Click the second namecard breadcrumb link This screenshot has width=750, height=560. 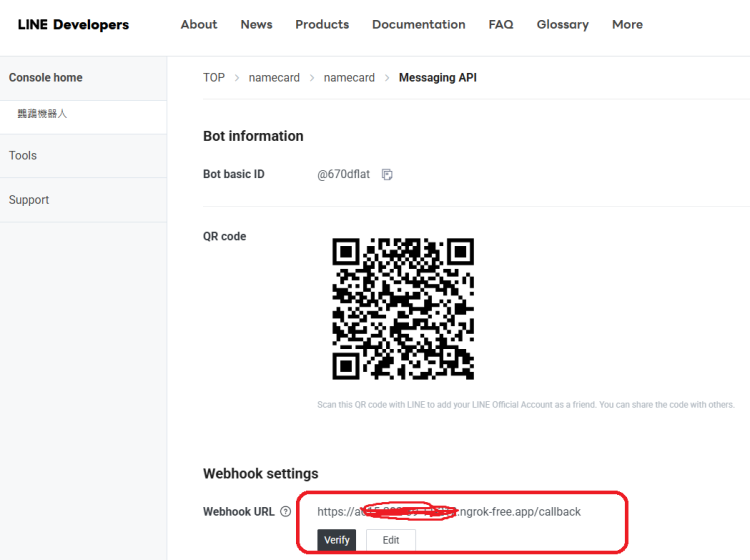[349, 78]
